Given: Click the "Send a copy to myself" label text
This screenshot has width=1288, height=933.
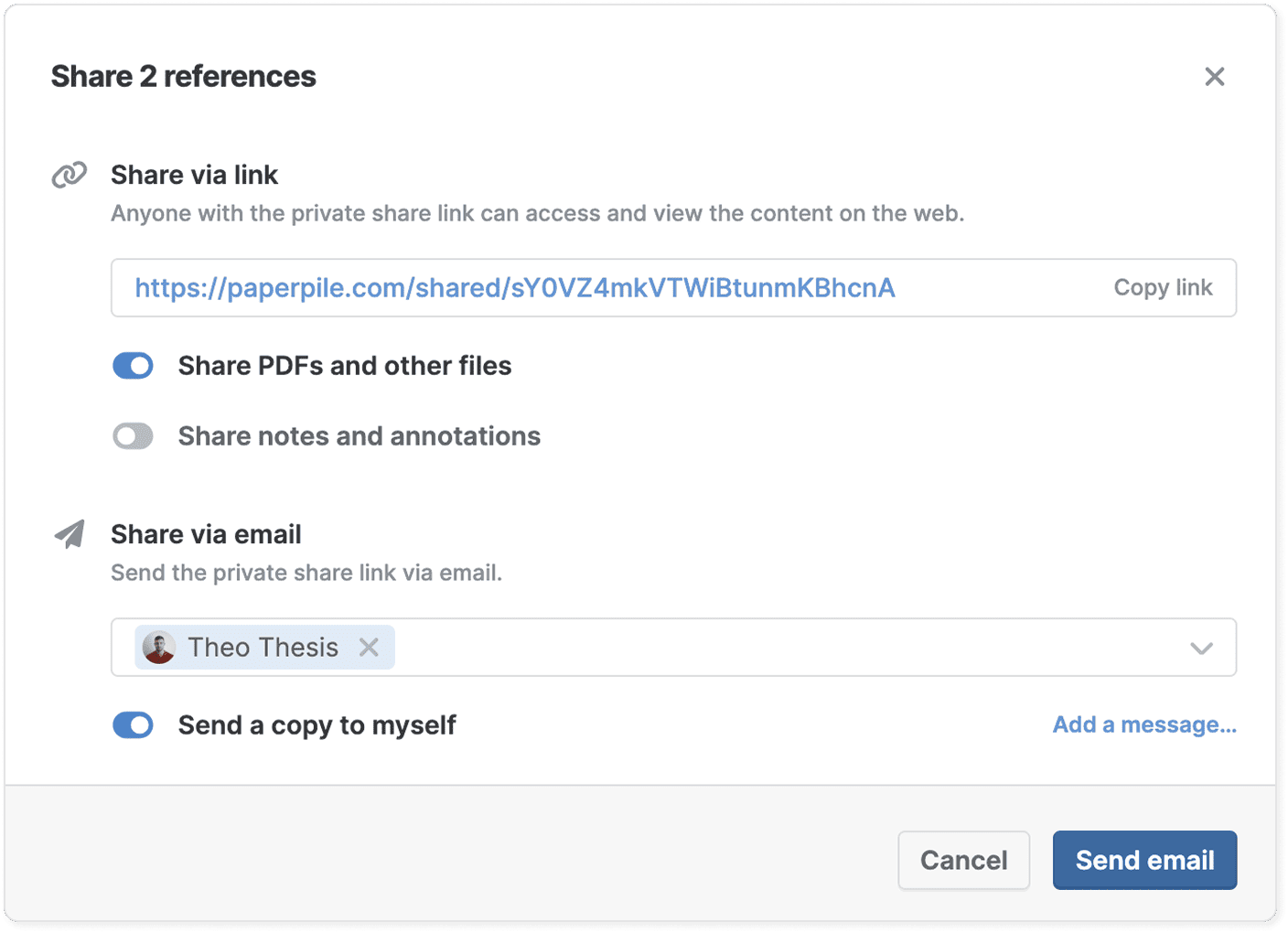Looking at the screenshot, I should pos(317,725).
